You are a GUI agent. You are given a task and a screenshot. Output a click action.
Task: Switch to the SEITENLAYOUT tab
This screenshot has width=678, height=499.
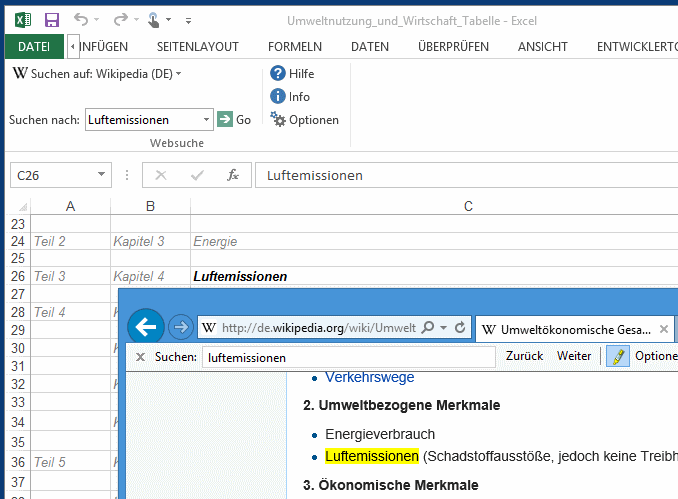pos(198,47)
